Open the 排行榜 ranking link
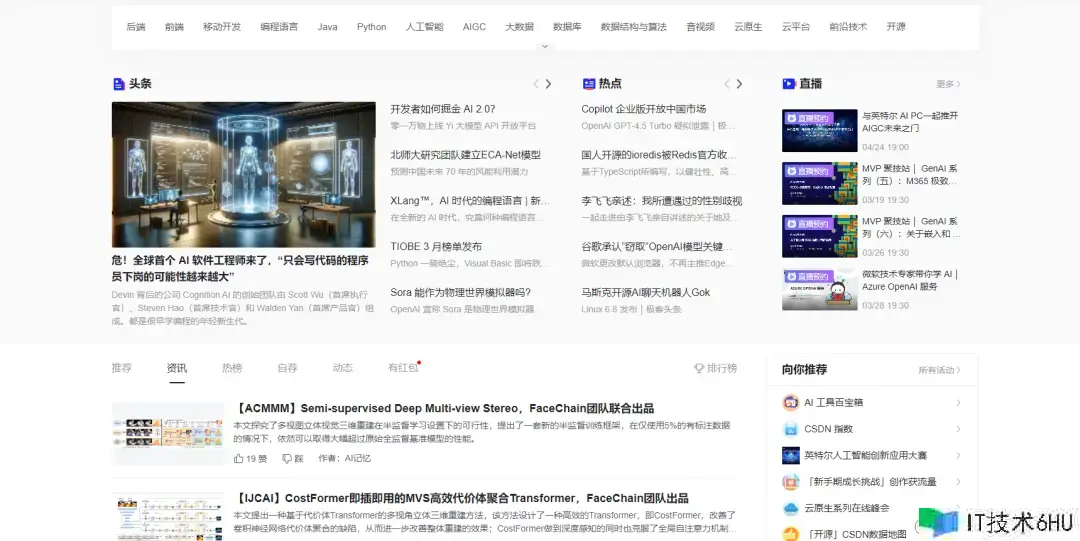This screenshot has width=1080, height=541. point(722,368)
